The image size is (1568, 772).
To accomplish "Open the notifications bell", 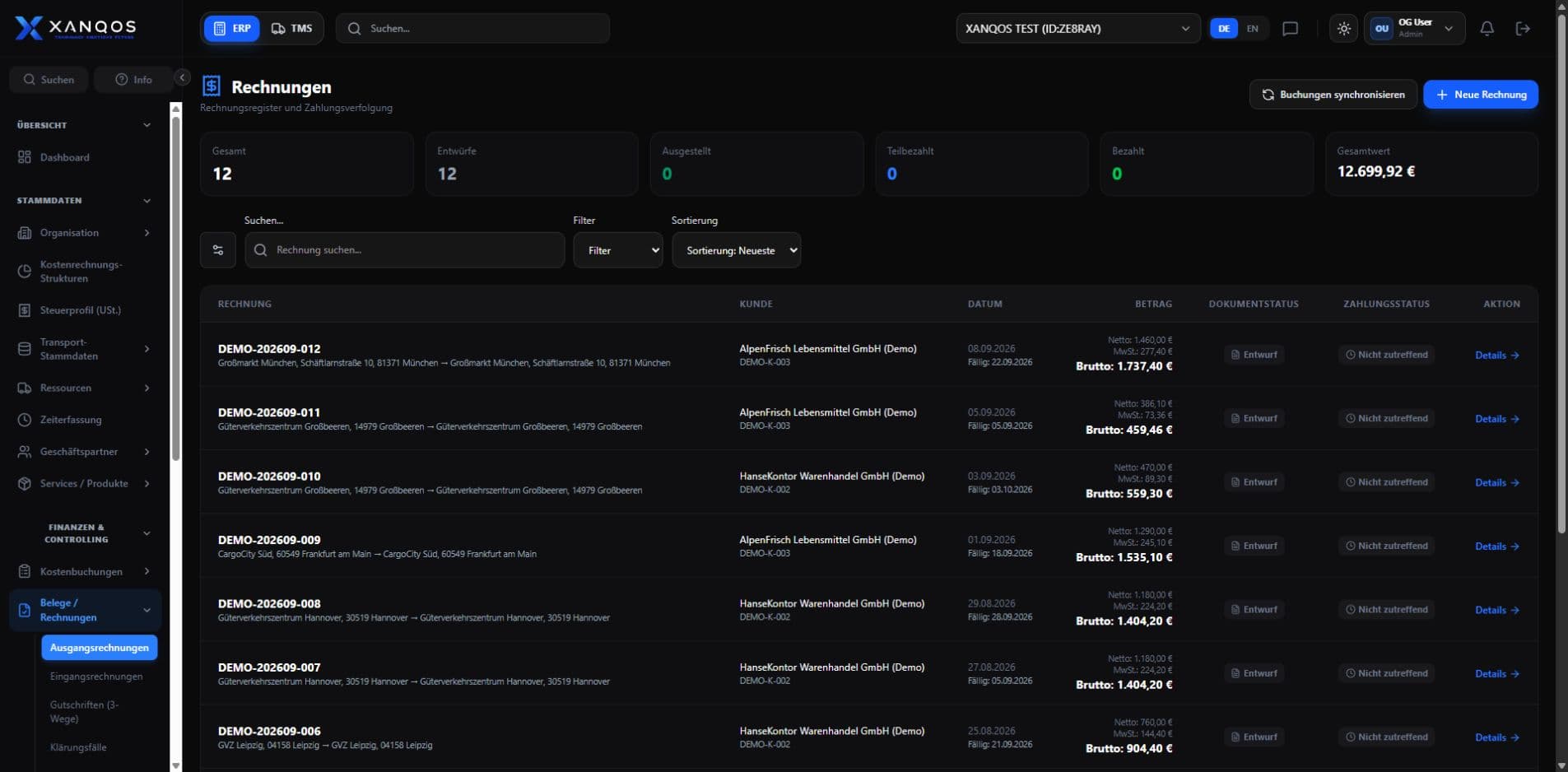I will click(1487, 29).
